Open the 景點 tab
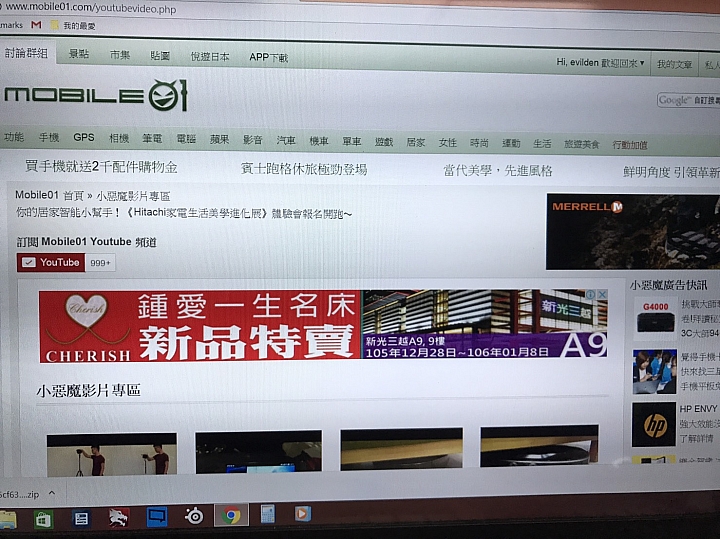This screenshot has width=720, height=539. click(x=79, y=54)
